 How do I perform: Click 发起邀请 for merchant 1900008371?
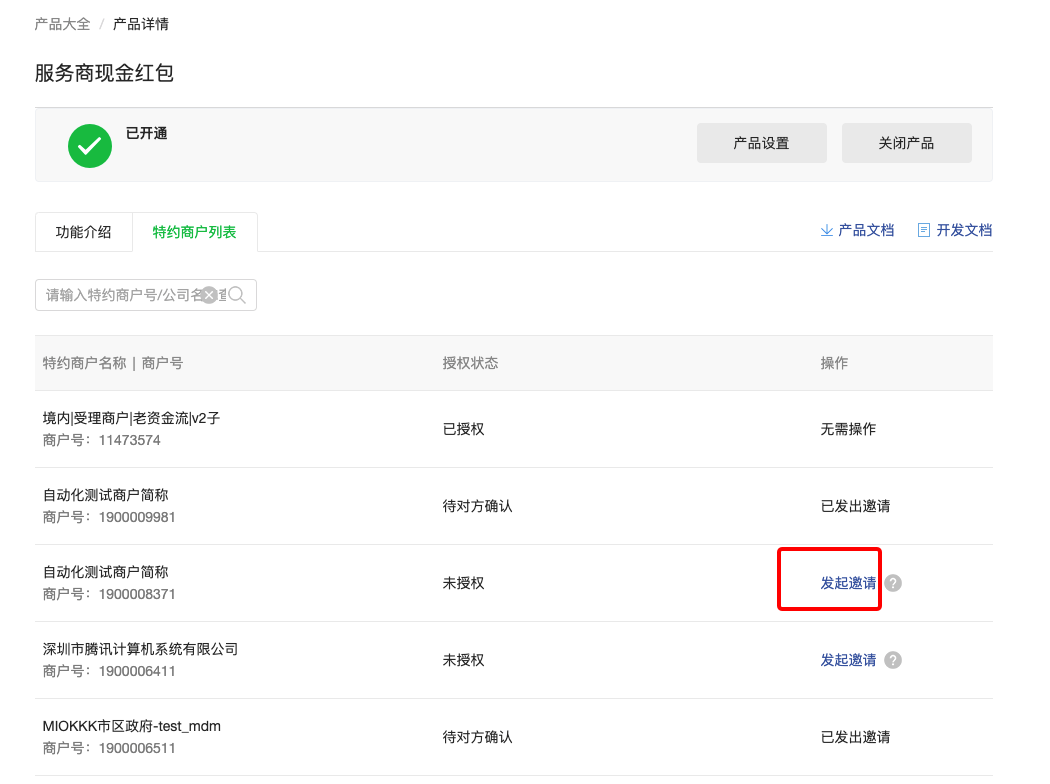(x=847, y=582)
